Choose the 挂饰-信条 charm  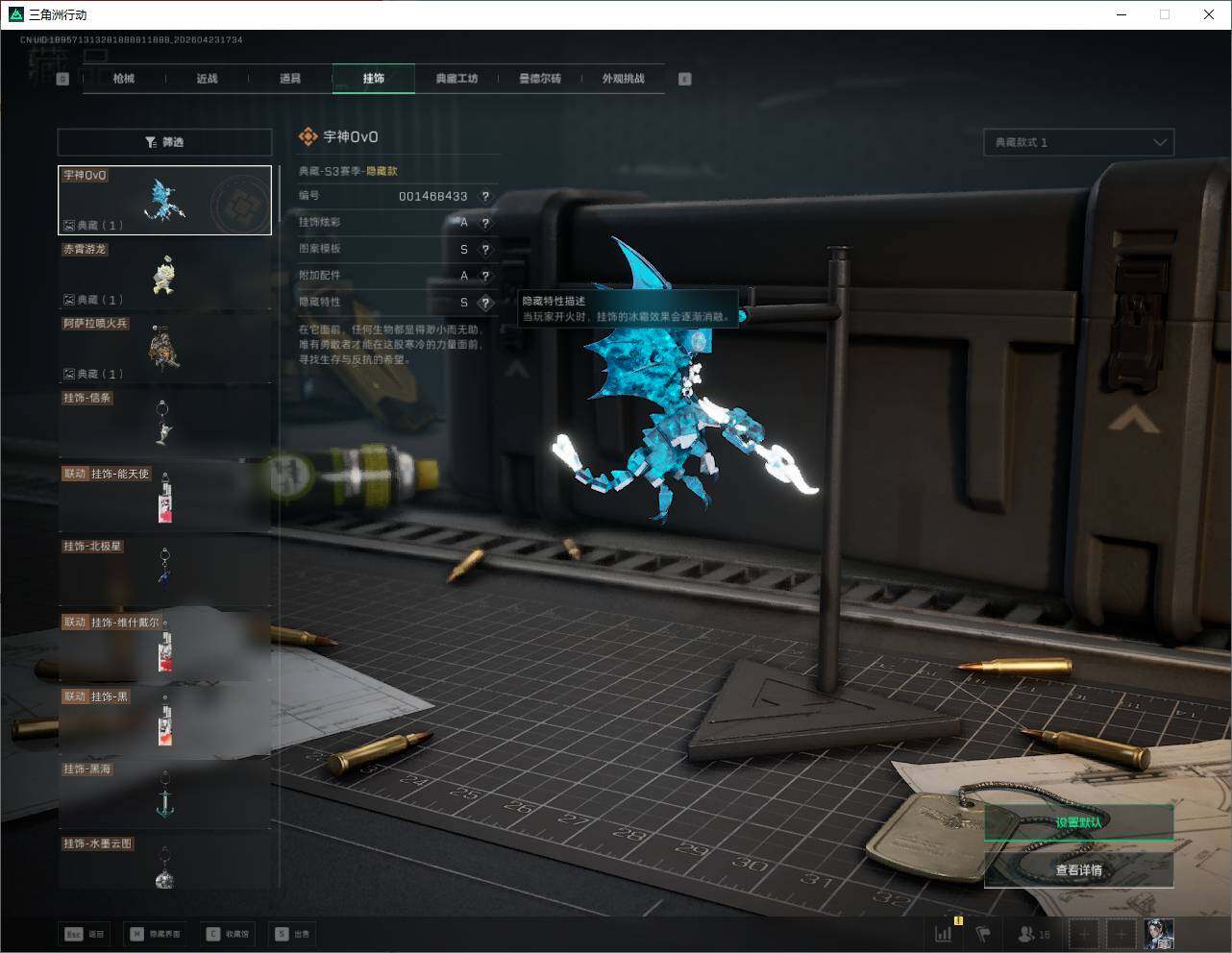point(164,423)
